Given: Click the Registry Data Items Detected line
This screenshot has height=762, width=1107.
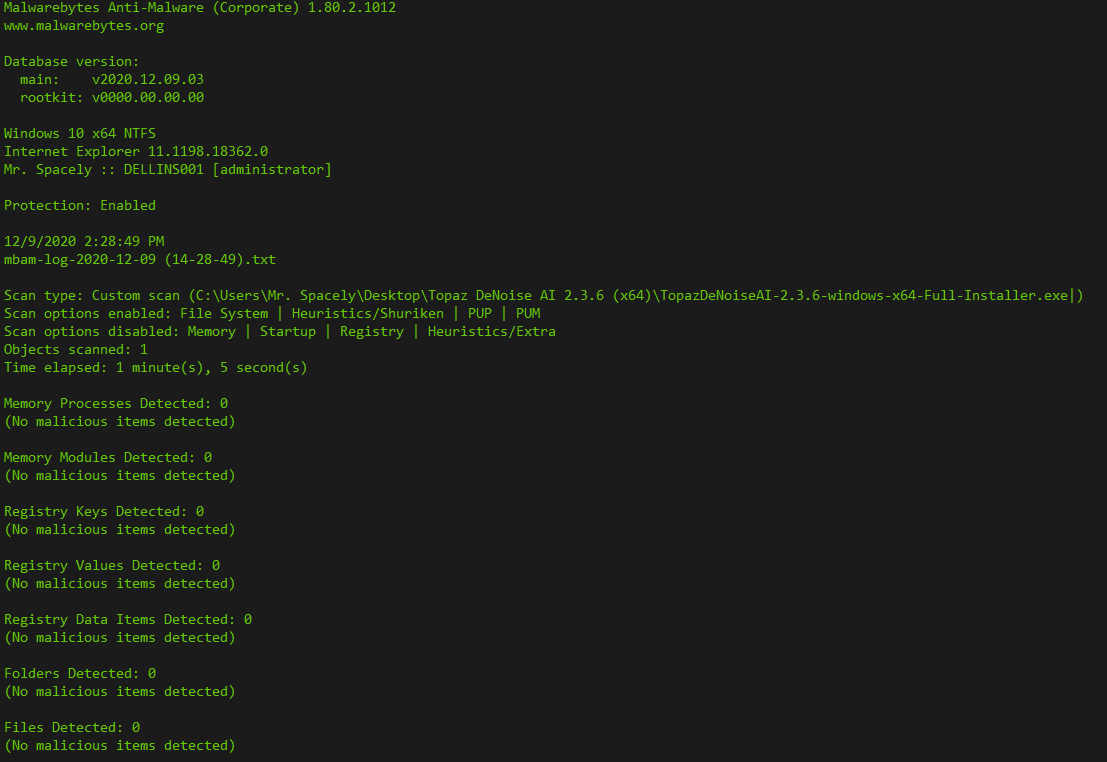Looking at the screenshot, I should click(128, 619).
